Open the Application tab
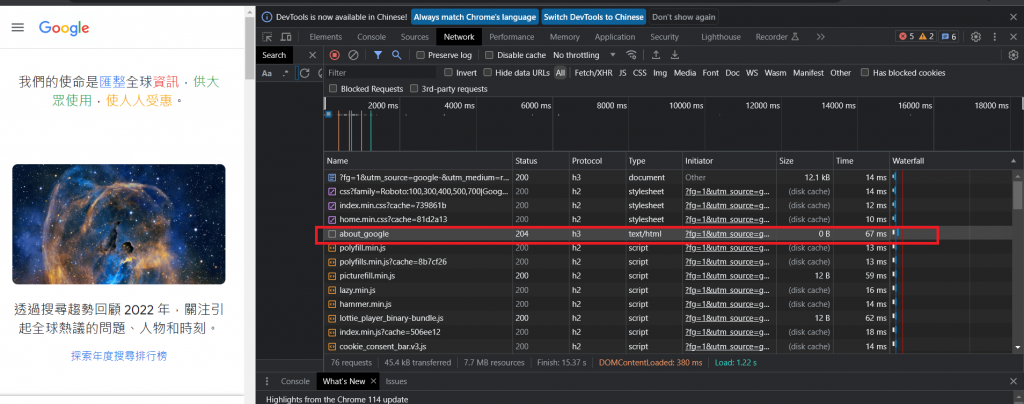1024x404 pixels. point(615,37)
